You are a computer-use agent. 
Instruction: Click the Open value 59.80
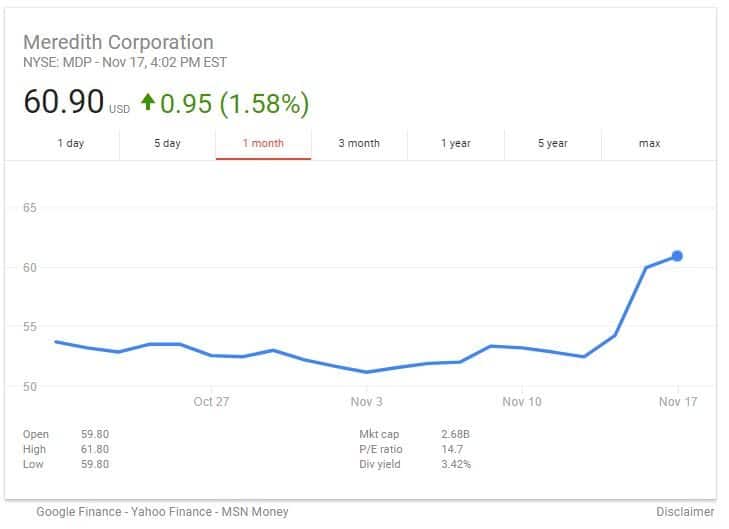tap(95, 434)
